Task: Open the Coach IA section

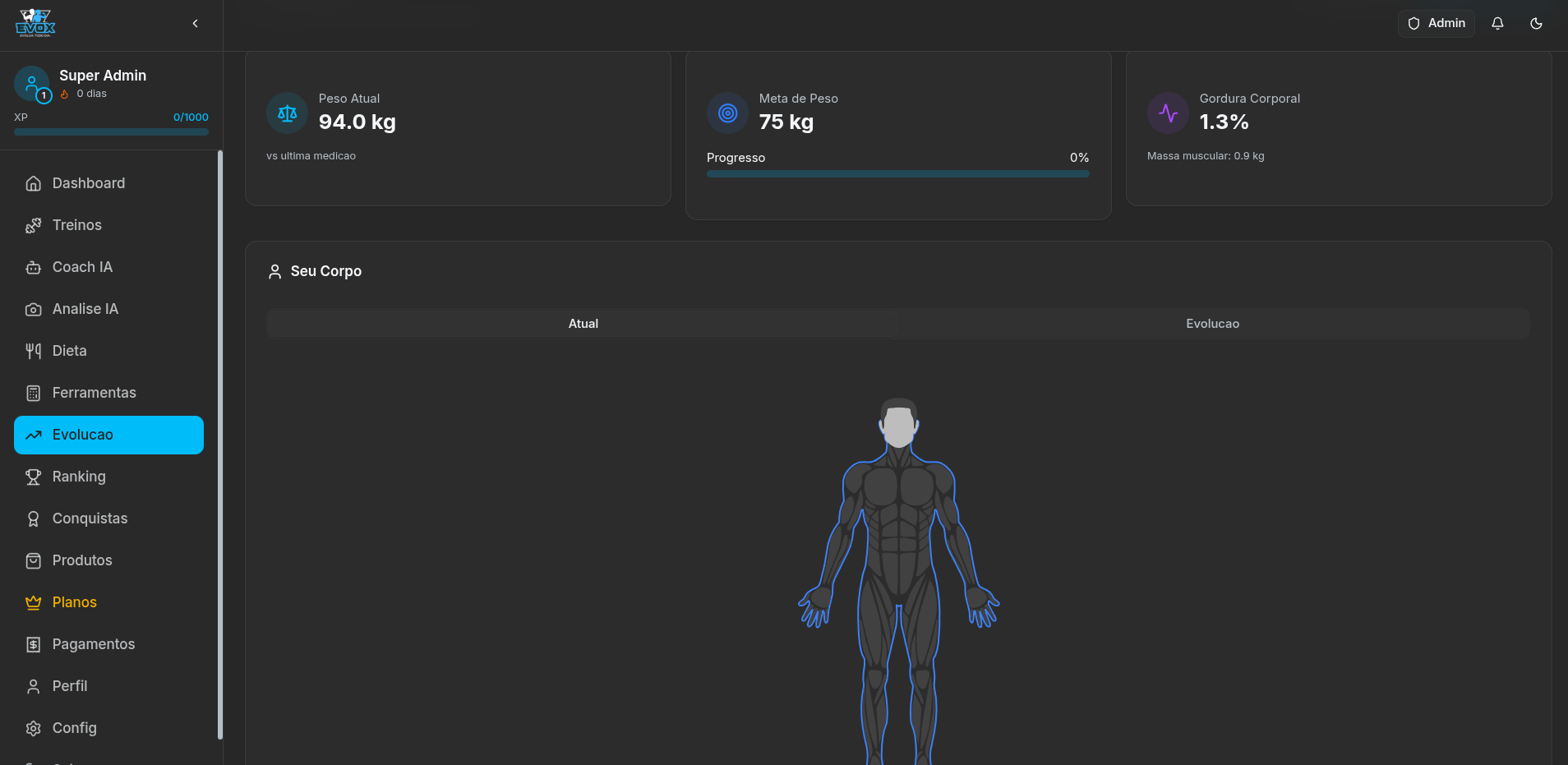Action: tap(108, 267)
